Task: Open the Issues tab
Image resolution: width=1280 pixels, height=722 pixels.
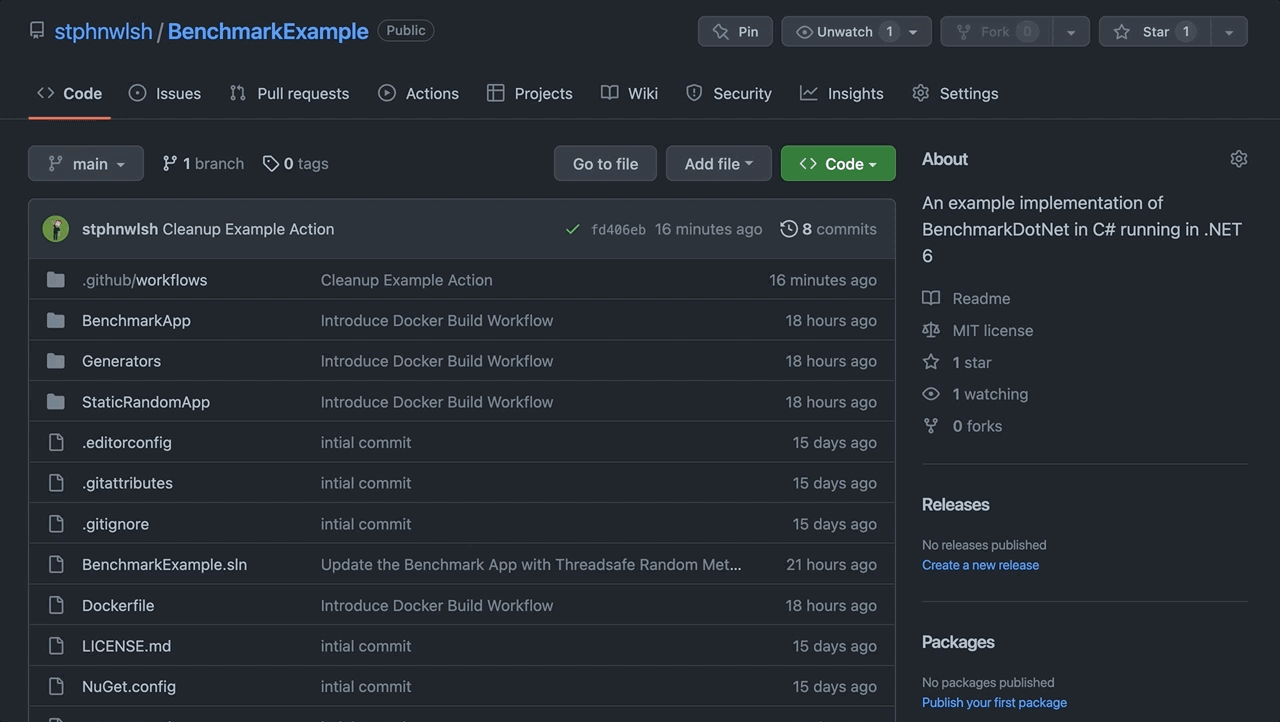Action: 165,93
